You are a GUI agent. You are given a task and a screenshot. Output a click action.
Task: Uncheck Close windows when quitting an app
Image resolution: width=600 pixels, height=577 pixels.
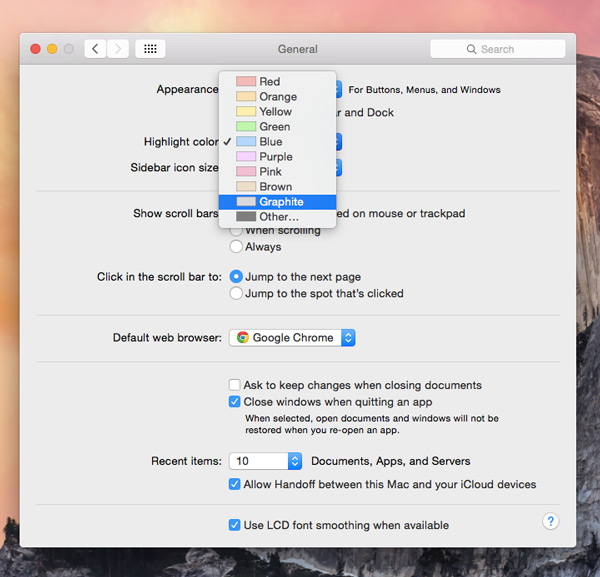[x=235, y=401]
